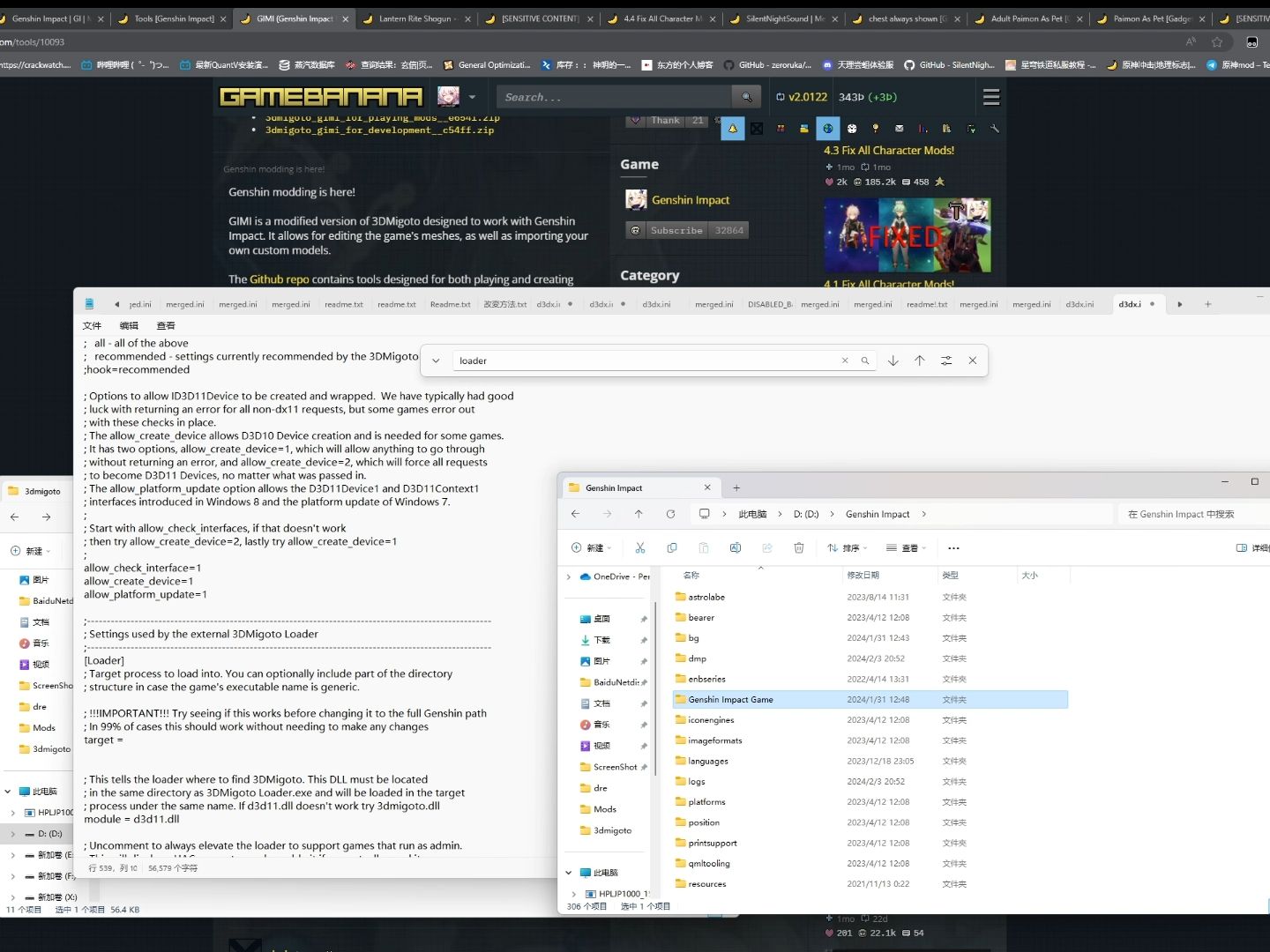Click the globe icon in GameBanana toolbar
This screenshot has width=1270, height=952.
click(x=828, y=129)
